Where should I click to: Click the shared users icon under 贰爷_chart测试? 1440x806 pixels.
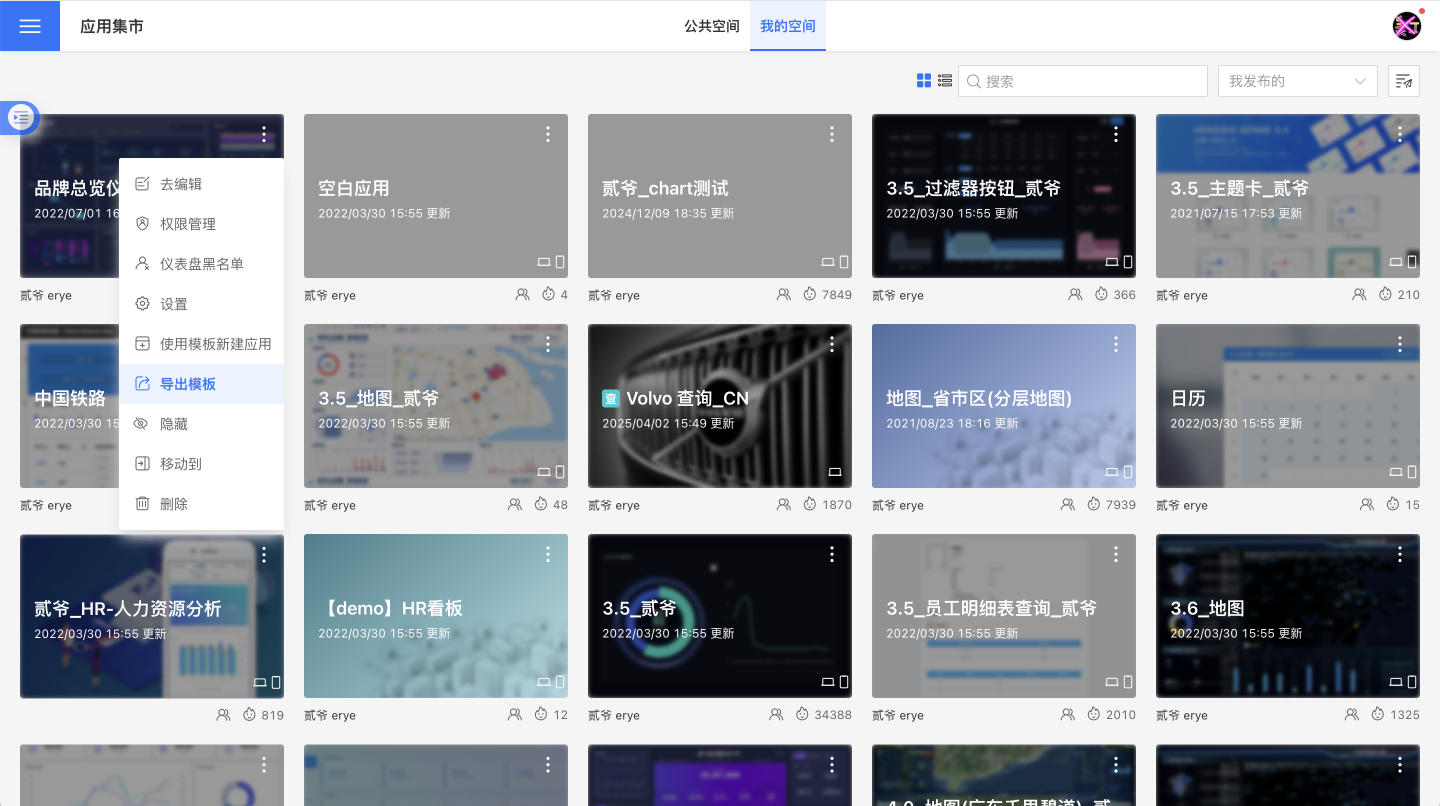click(x=784, y=295)
